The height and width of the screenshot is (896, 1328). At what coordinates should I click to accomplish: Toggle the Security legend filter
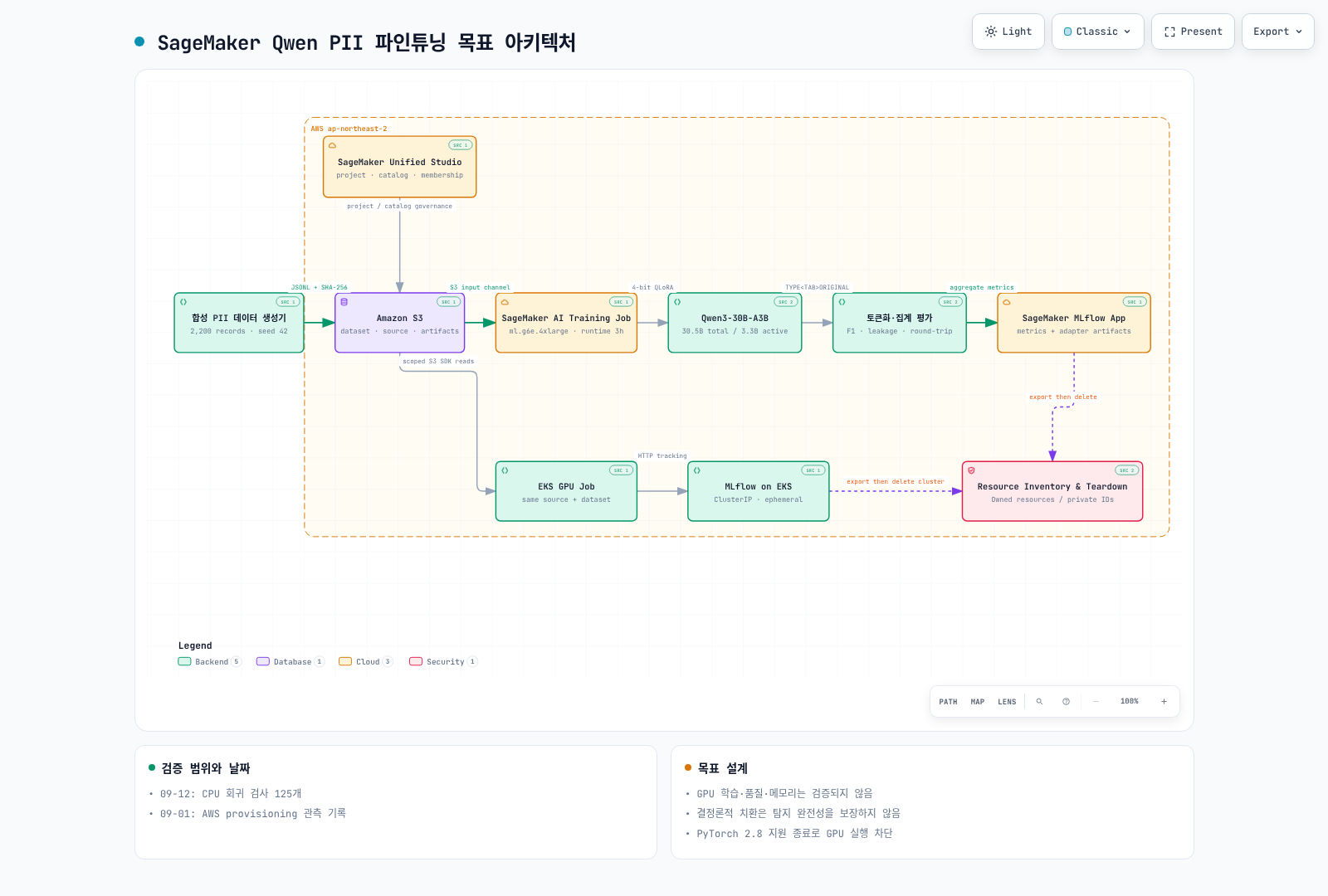[x=443, y=662]
